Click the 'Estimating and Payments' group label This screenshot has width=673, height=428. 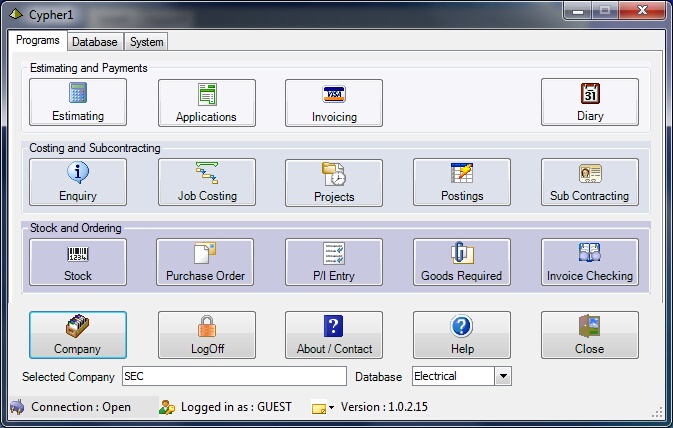[x=88, y=68]
